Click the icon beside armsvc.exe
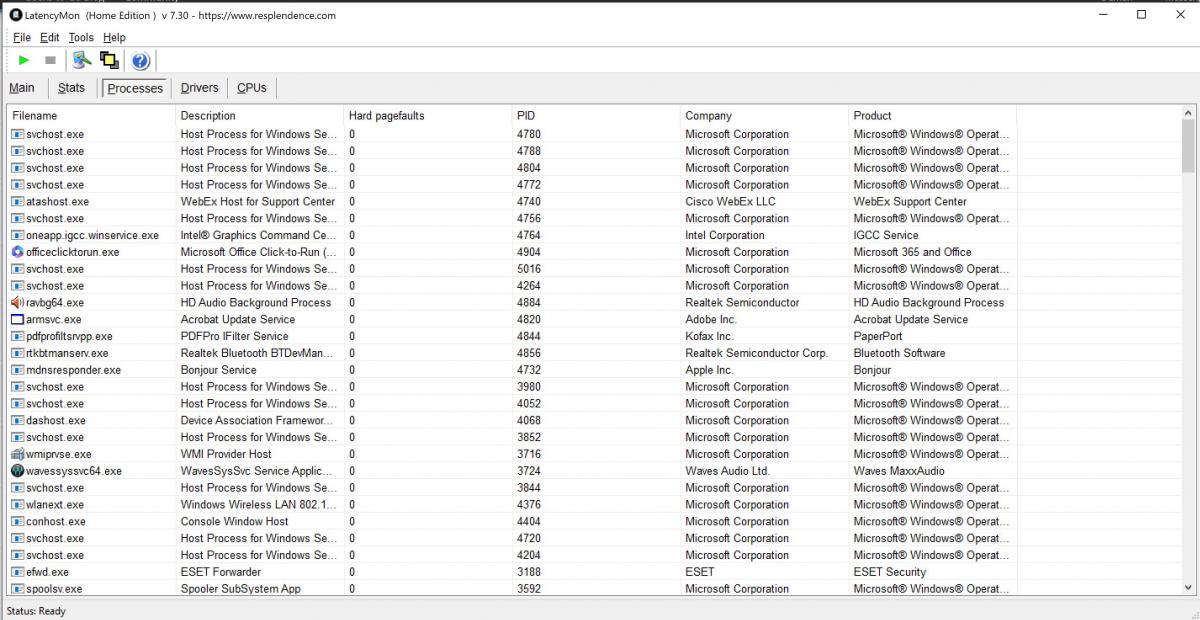The height and width of the screenshot is (620, 1200). pos(17,320)
